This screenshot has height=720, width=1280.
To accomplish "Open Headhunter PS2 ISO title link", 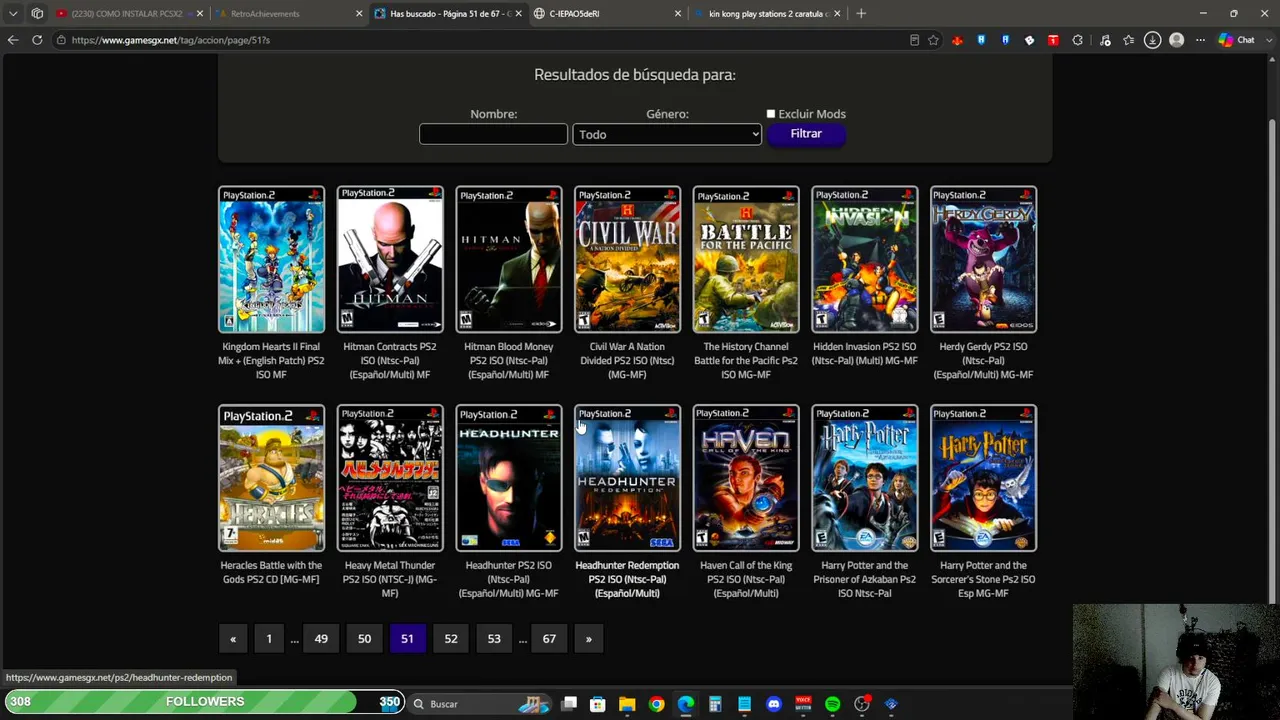I will coord(508,579).
